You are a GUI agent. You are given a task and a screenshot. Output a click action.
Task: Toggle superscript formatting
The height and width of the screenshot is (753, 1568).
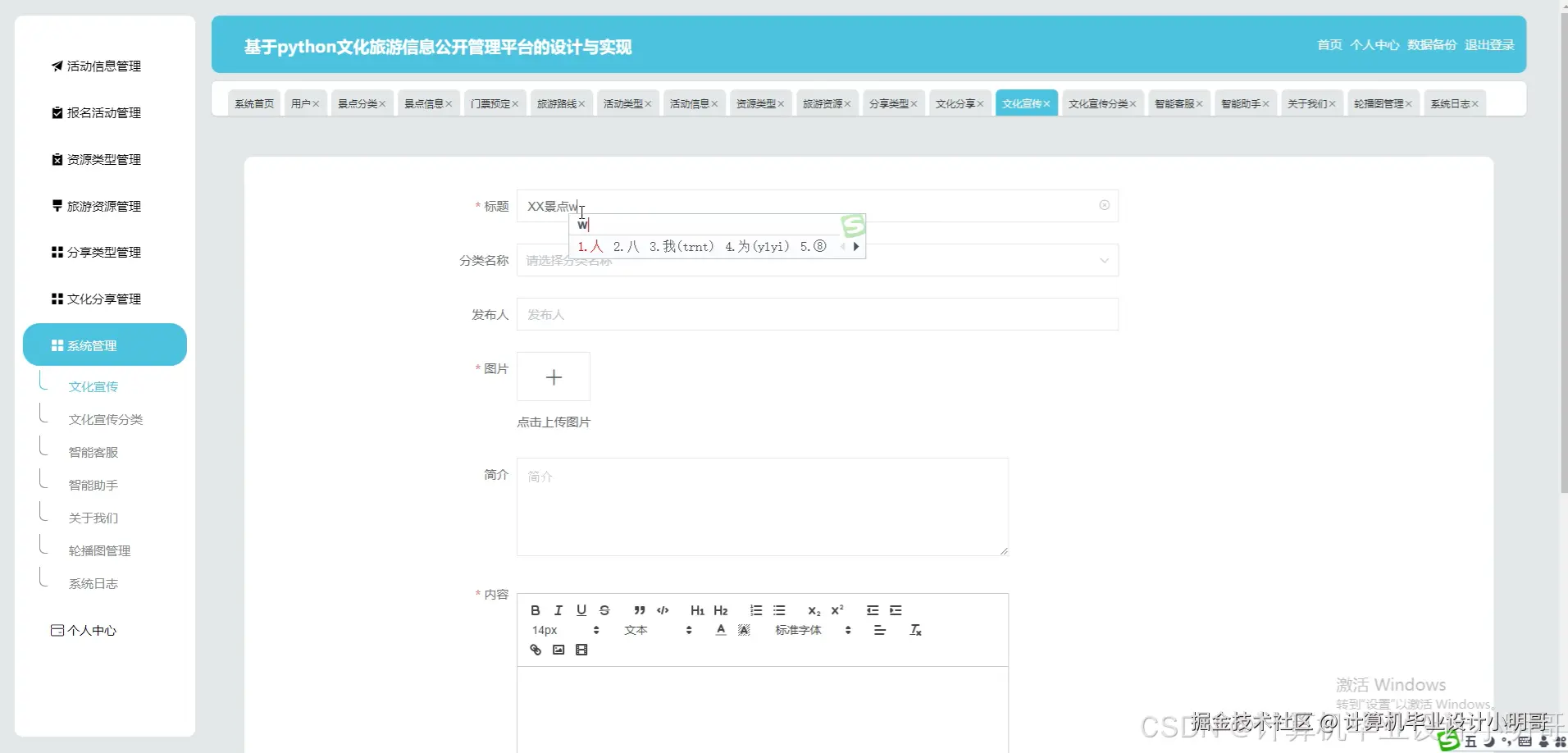(837, 610)
